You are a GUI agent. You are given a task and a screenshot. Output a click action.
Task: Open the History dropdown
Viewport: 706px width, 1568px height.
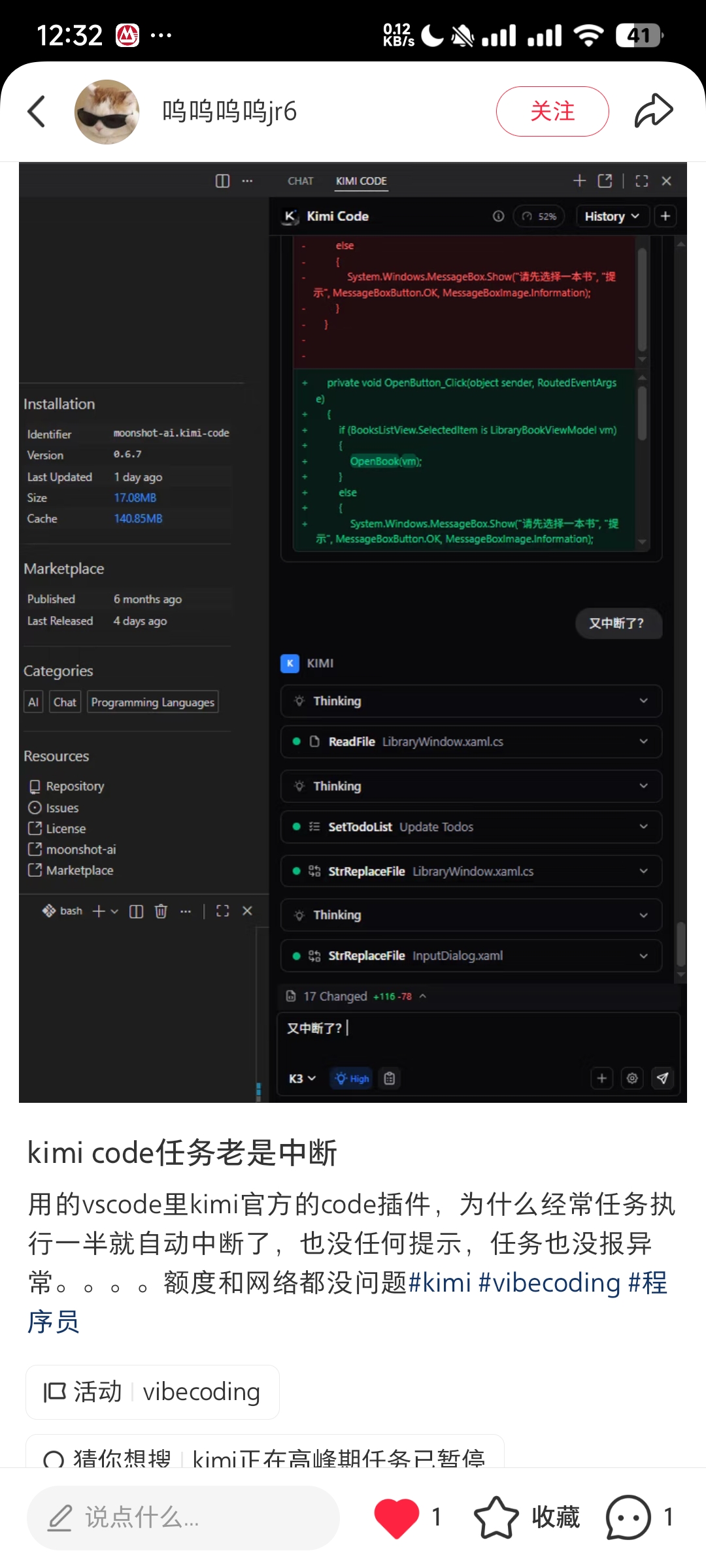click(612, 216)
